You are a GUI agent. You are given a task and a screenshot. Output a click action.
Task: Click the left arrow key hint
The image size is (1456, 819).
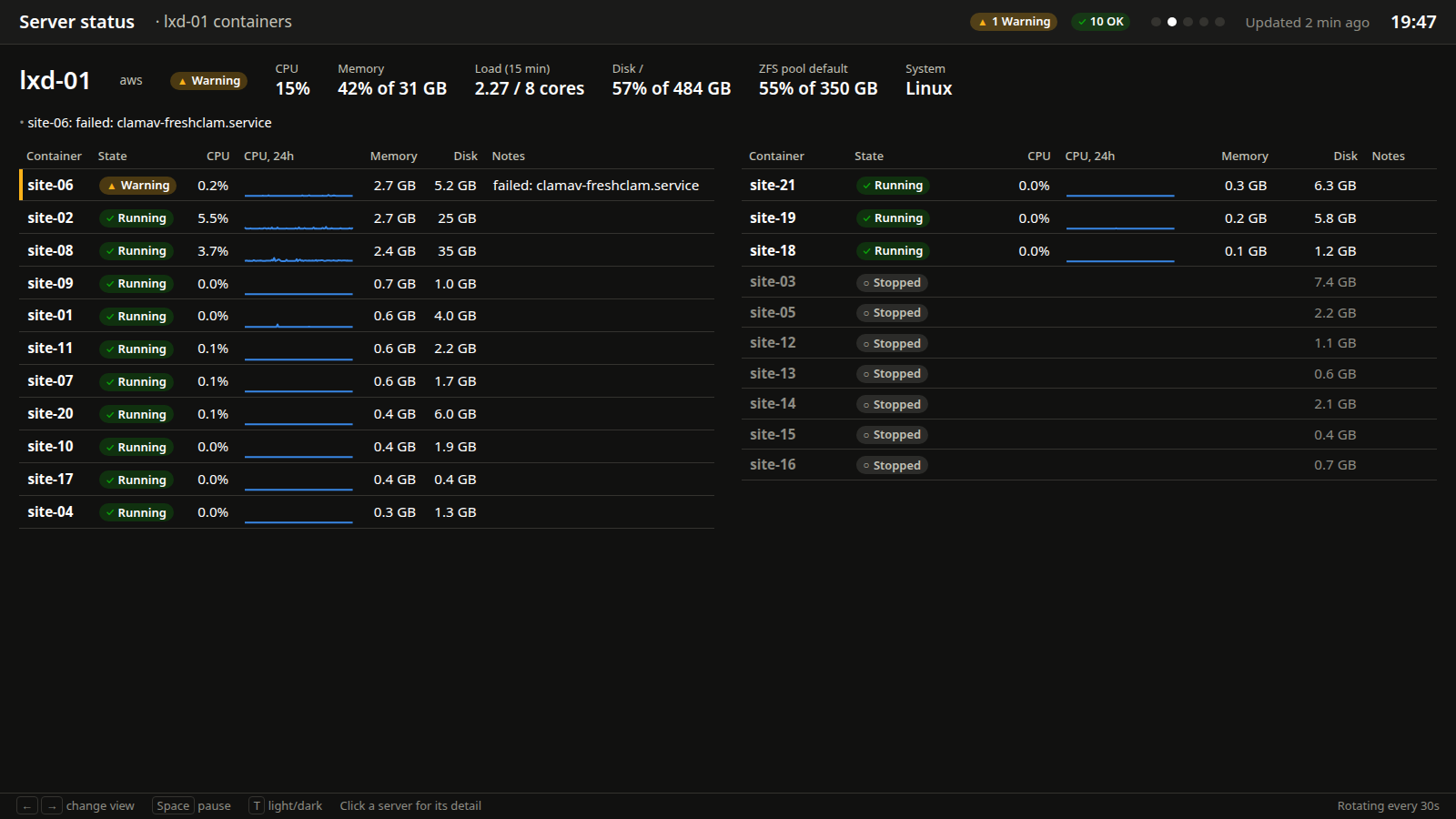tap(27, 806)
